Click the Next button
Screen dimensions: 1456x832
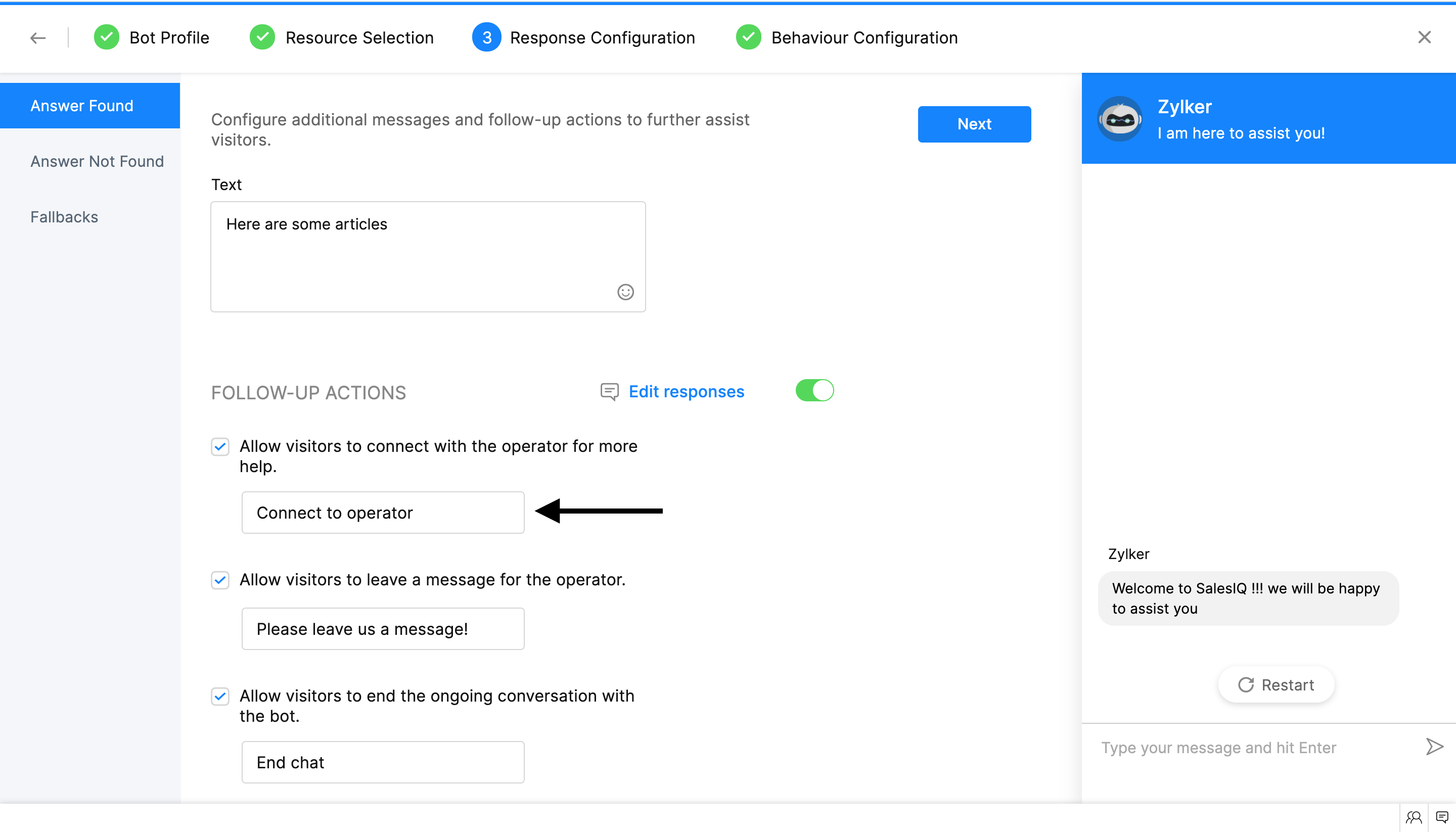[974, 124]
